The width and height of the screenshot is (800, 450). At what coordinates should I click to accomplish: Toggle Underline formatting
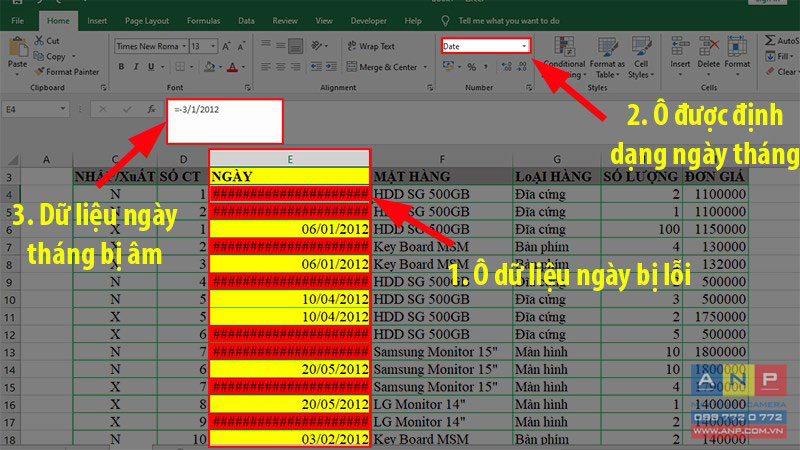pyautogui.click(x=151, y=66)
